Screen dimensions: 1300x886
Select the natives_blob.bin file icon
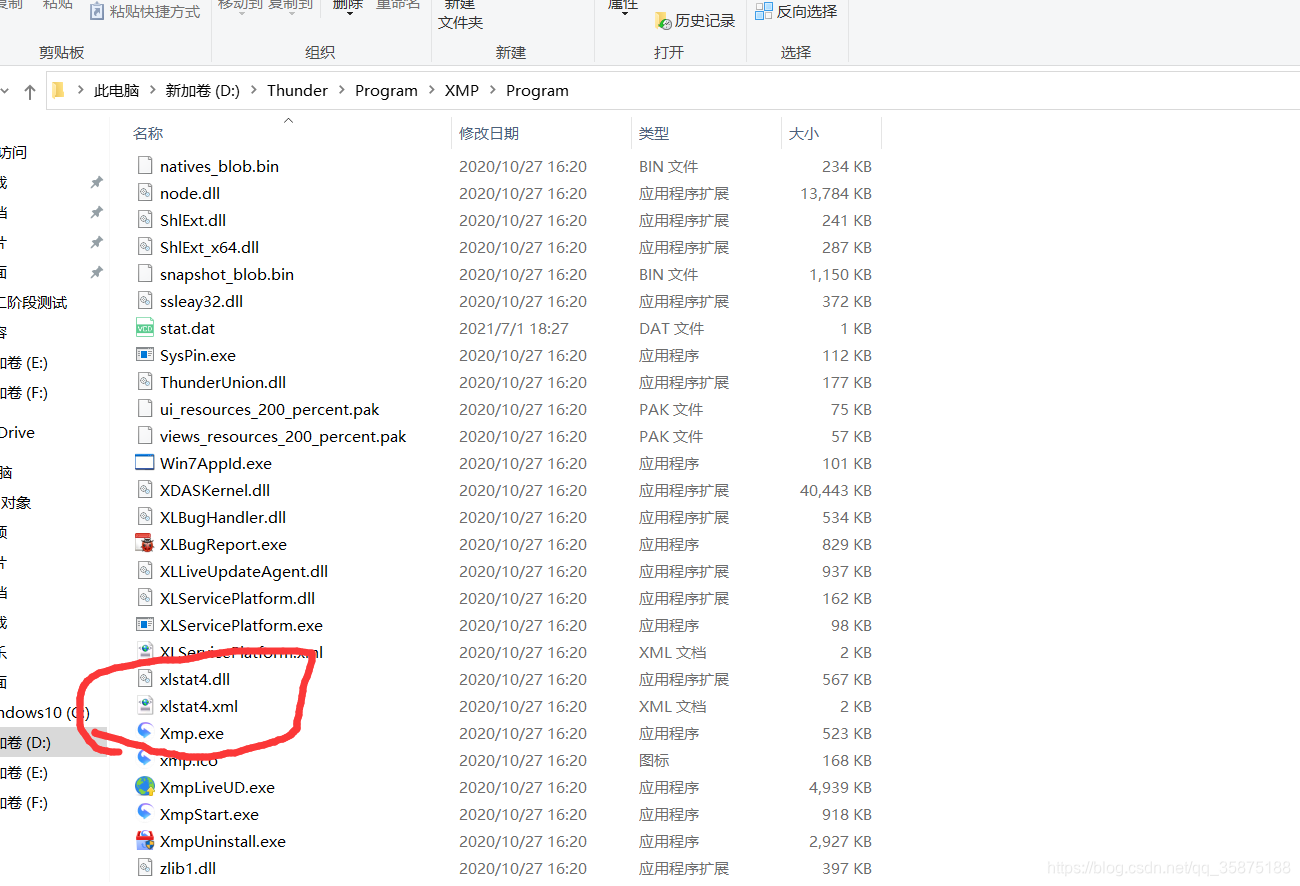(145, 166)
